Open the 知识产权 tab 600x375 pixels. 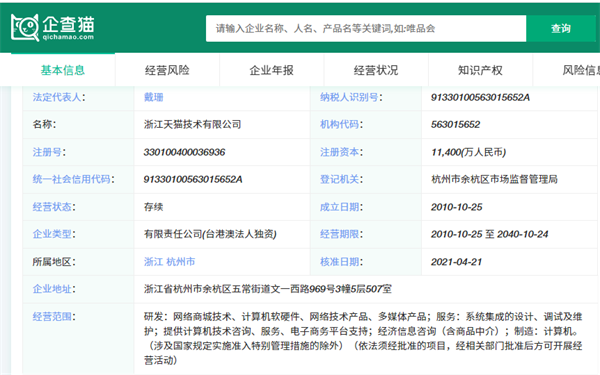480,70
